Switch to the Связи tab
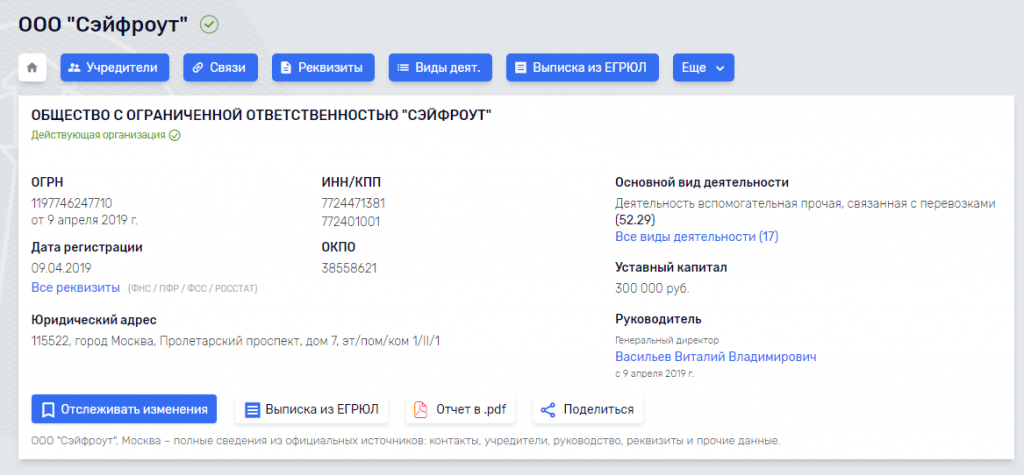Viewport: 1024px width, 475px height. coord(220,68)
